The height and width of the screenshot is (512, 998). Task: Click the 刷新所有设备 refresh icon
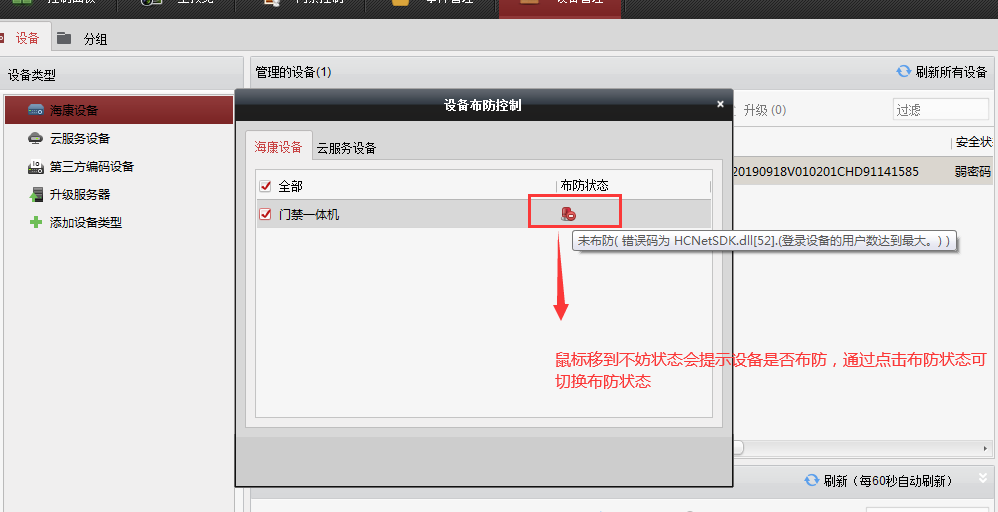coord(904,71)
